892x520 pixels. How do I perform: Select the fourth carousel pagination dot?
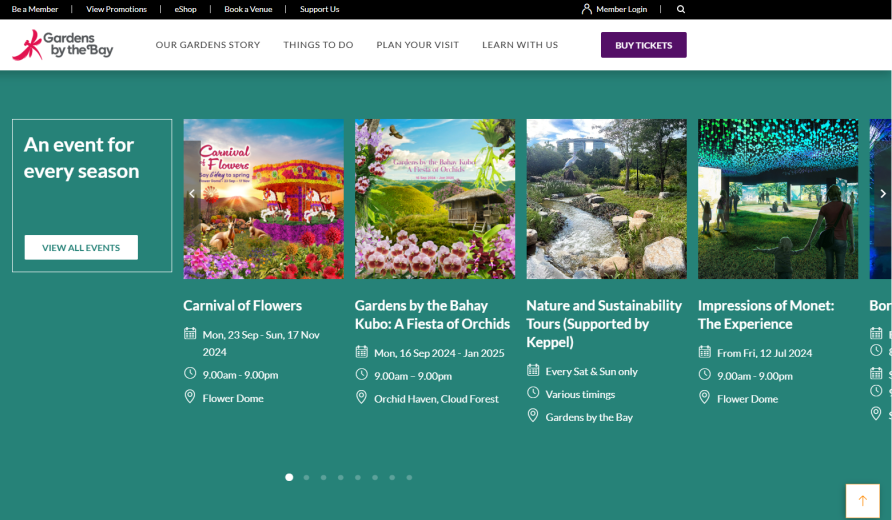click(x=341, y=477)
